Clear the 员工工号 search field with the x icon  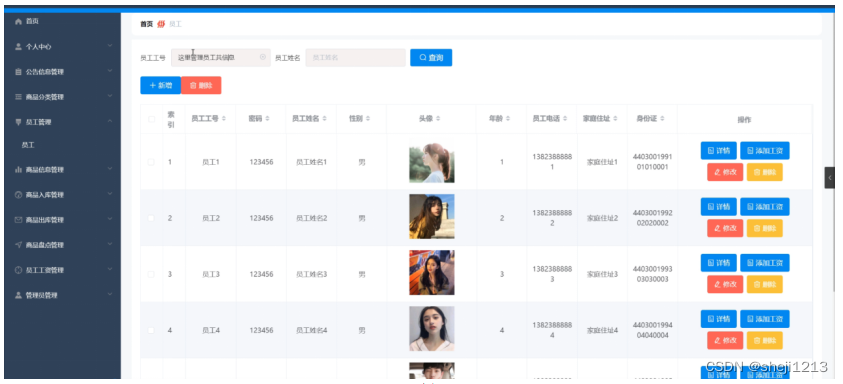pos(263,57)
